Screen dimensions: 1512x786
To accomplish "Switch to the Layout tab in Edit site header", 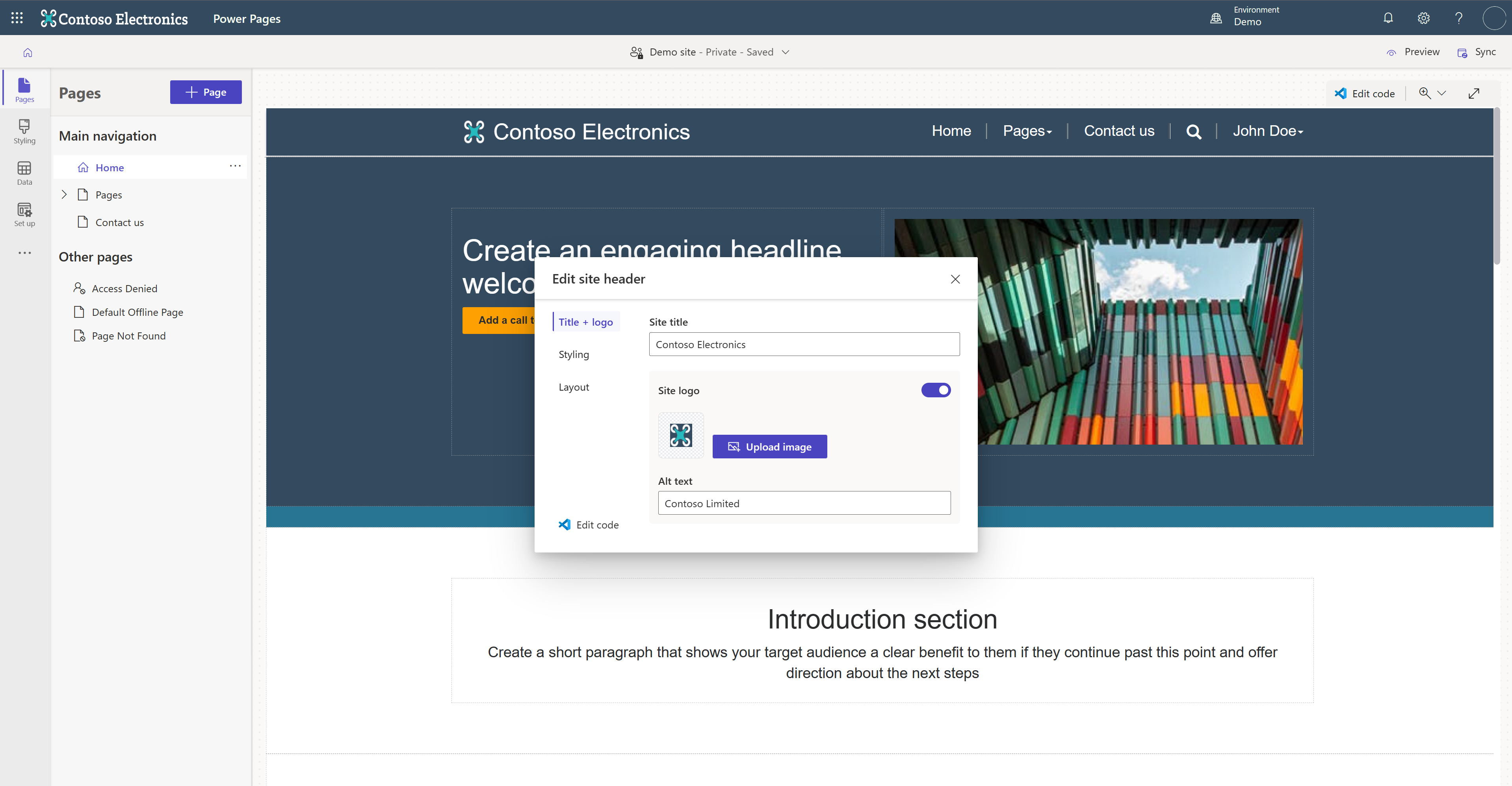I will pyautogui.click(x=574, y=387).
